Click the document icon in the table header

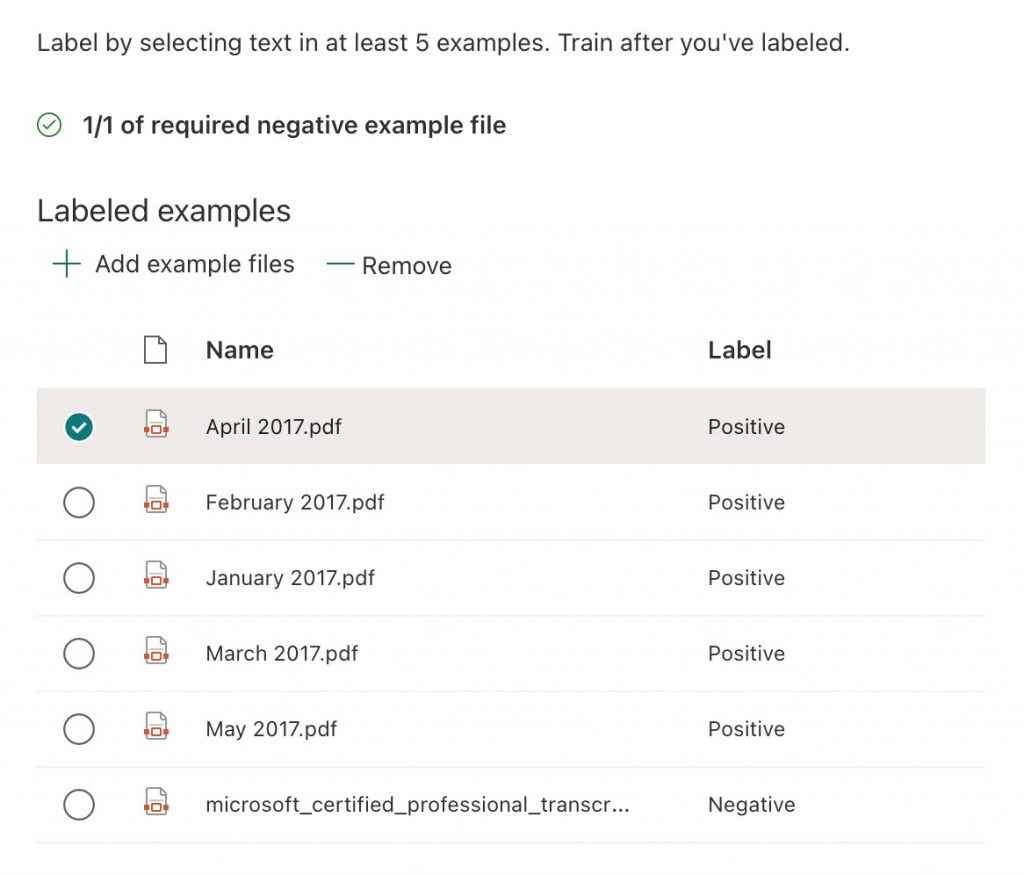(155, 349)
